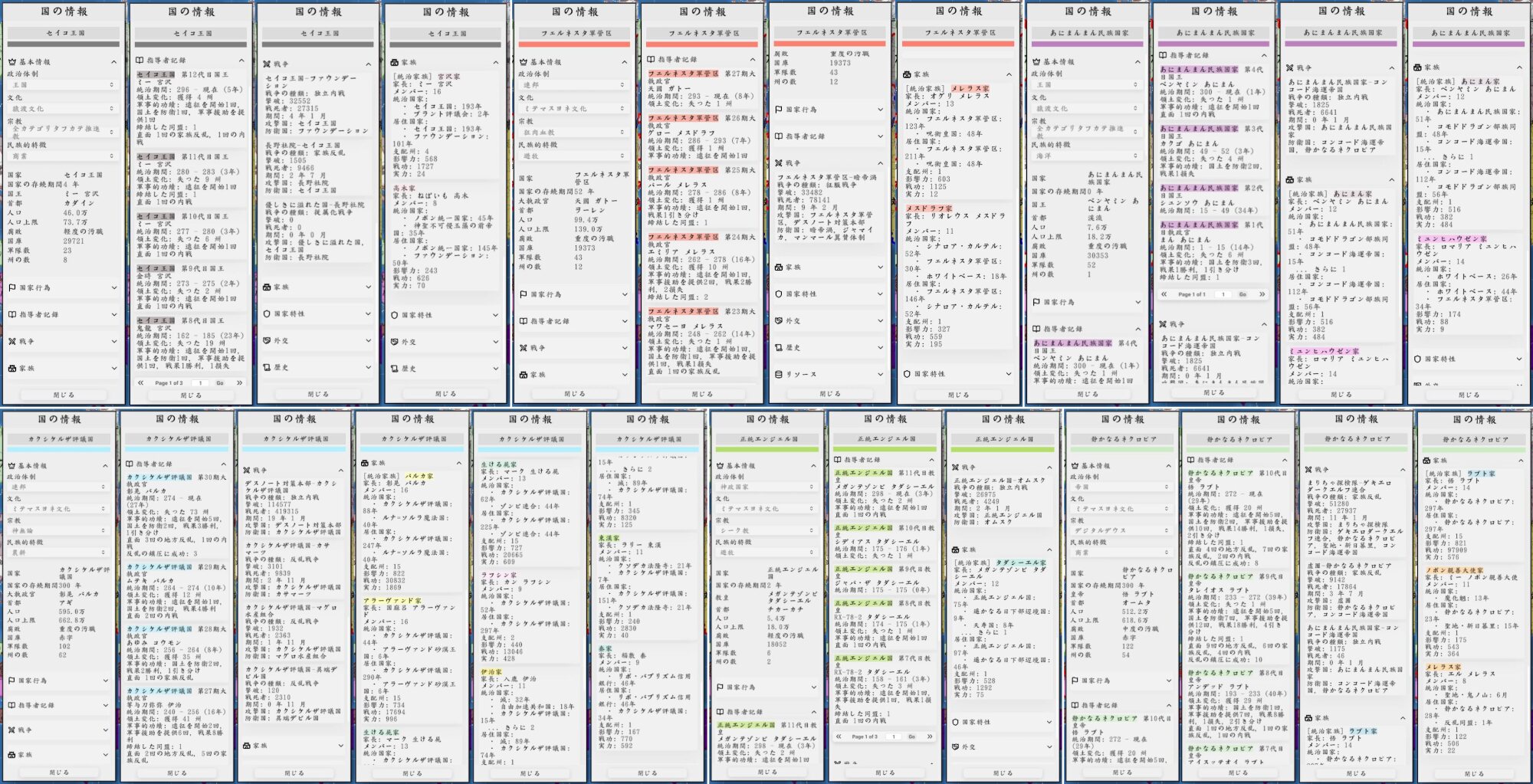Click the crown icon beside 基本情報 in 正統エンジェル国
This screenshot has width=1533, height=784.
(x=720, y=466)
